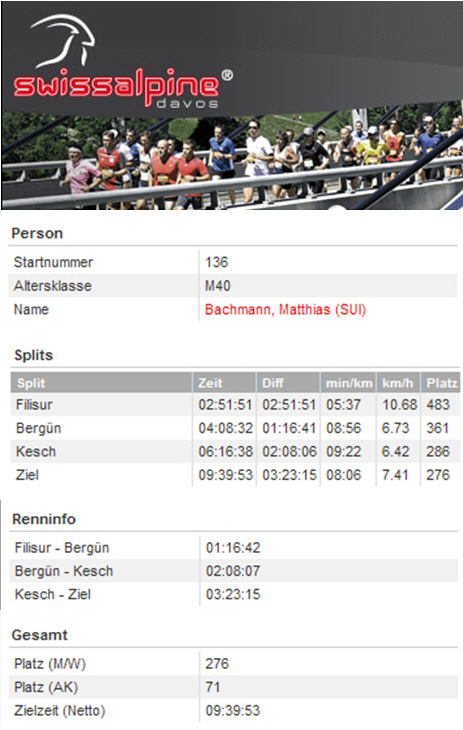Image resolution: width=463 pixels, height=730 pixels.
Task: Click the Startnummer value 136
Action: [217, 262]
